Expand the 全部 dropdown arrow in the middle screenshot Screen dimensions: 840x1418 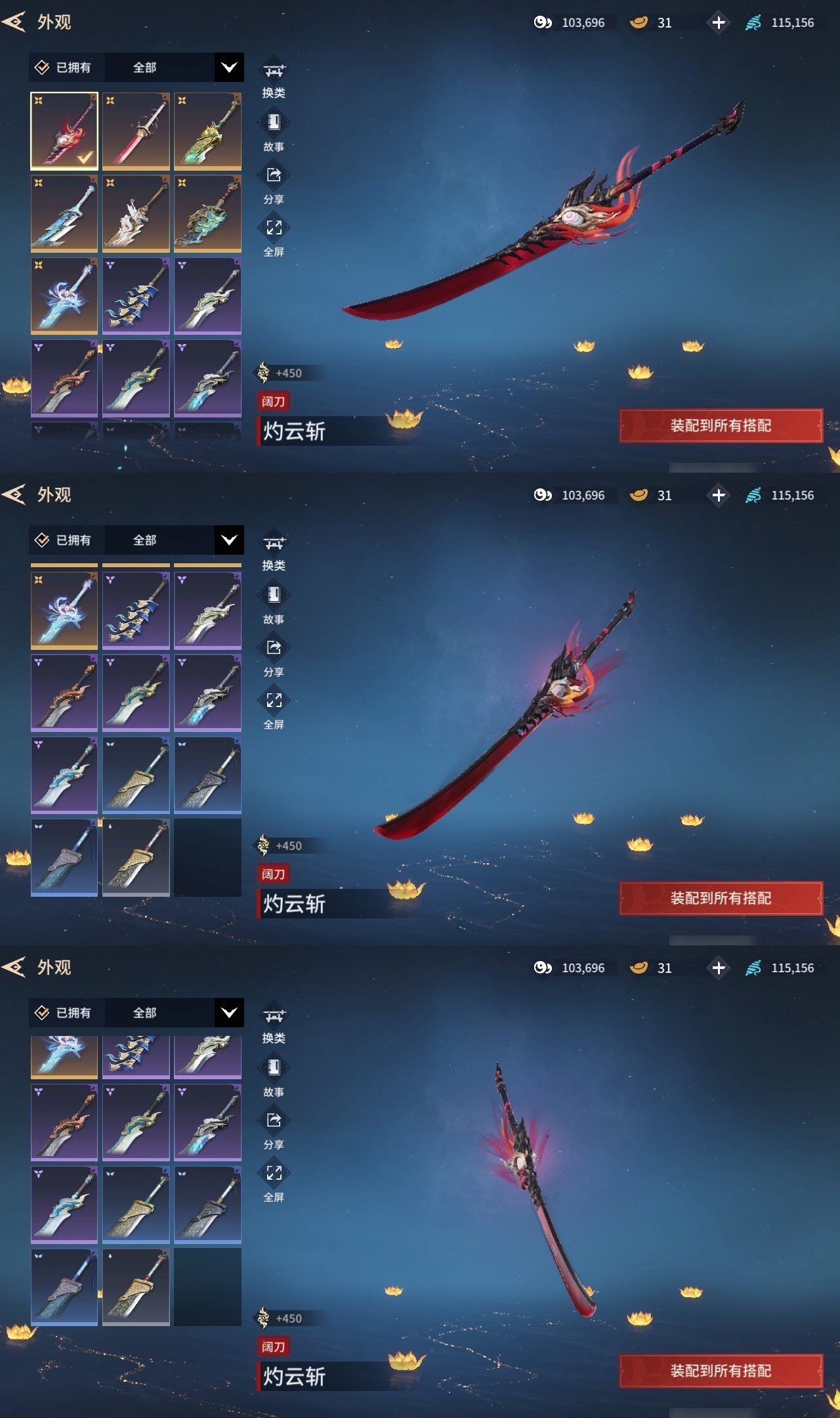(x=229, y=540)
